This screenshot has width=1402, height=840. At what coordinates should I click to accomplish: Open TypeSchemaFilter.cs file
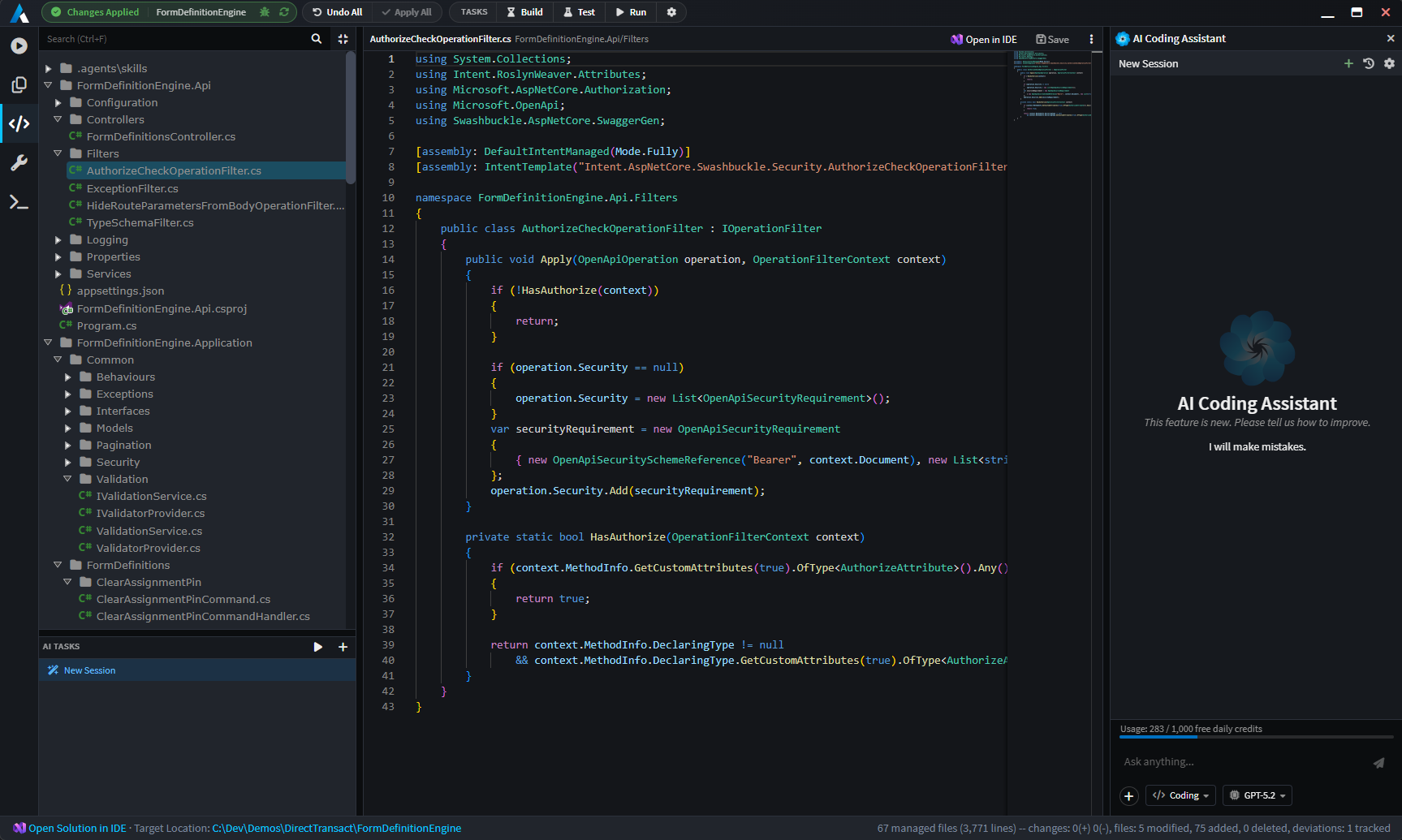tap(140, 222)
